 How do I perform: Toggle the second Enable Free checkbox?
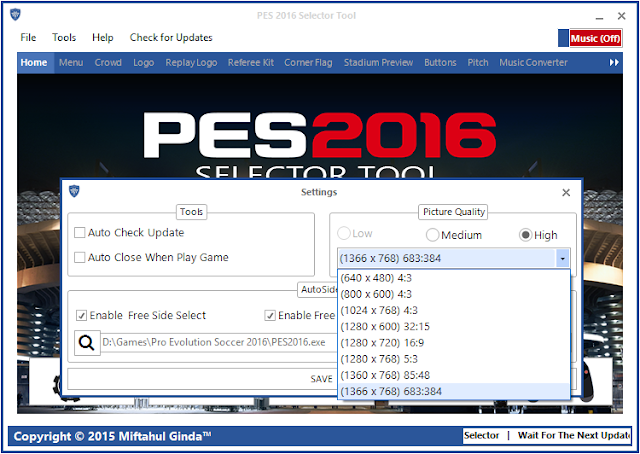pos(270,316)
